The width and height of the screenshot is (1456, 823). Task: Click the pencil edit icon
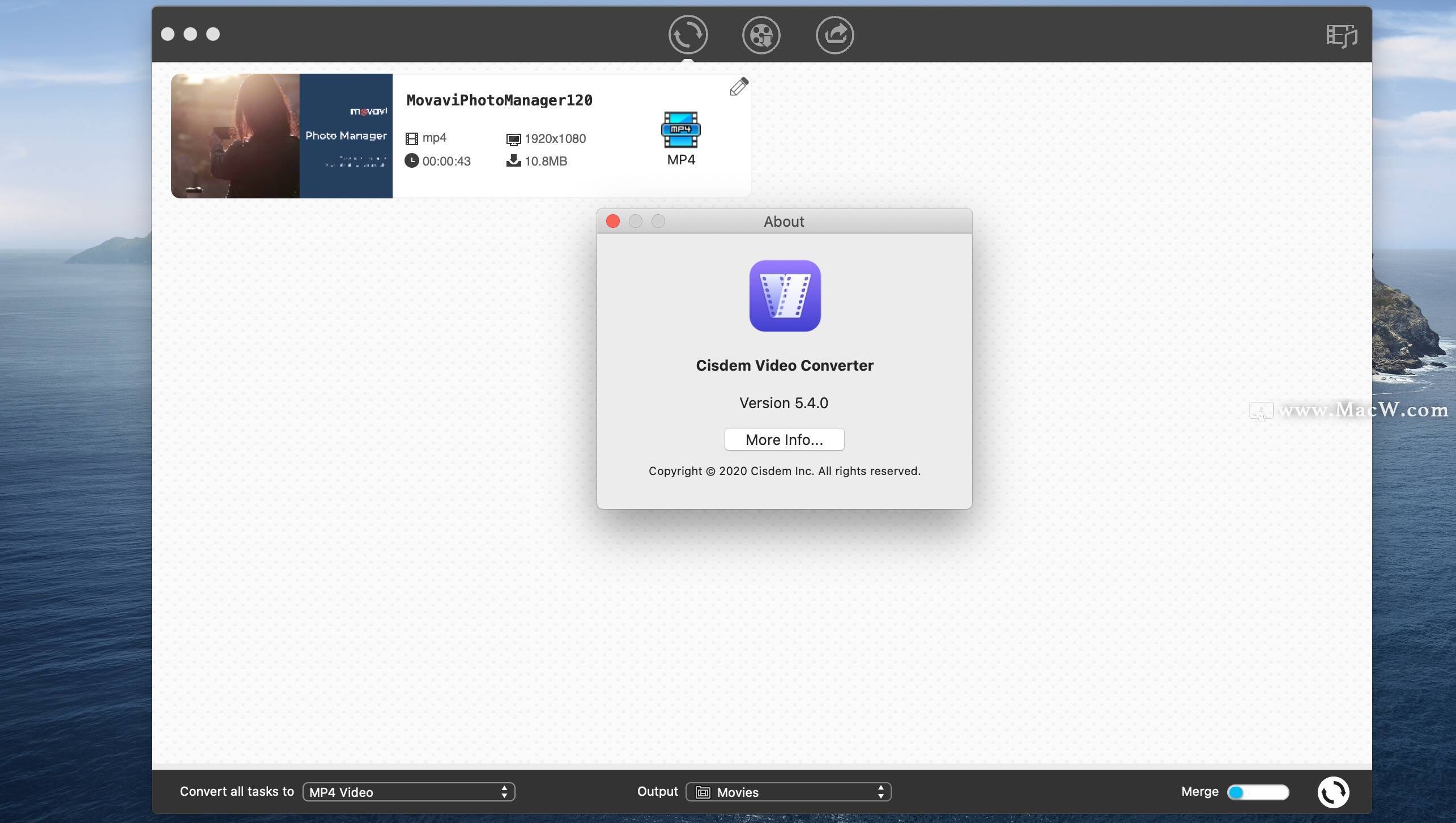click(739, 87)
